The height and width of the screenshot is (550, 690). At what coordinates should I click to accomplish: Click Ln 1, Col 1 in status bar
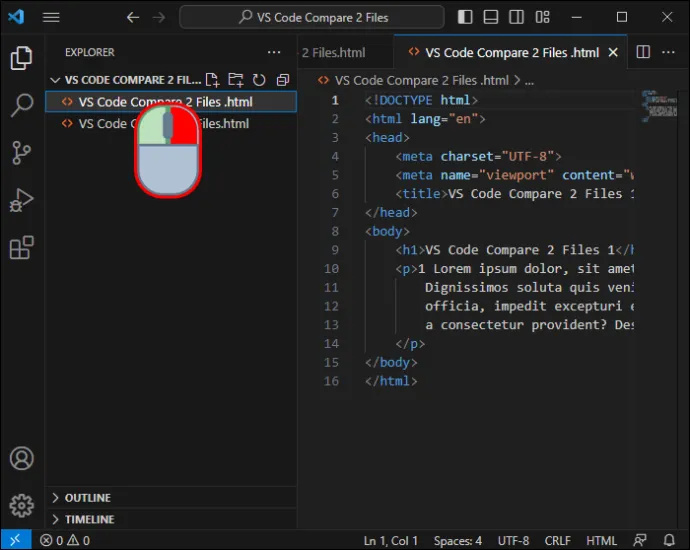coord(390,540)
